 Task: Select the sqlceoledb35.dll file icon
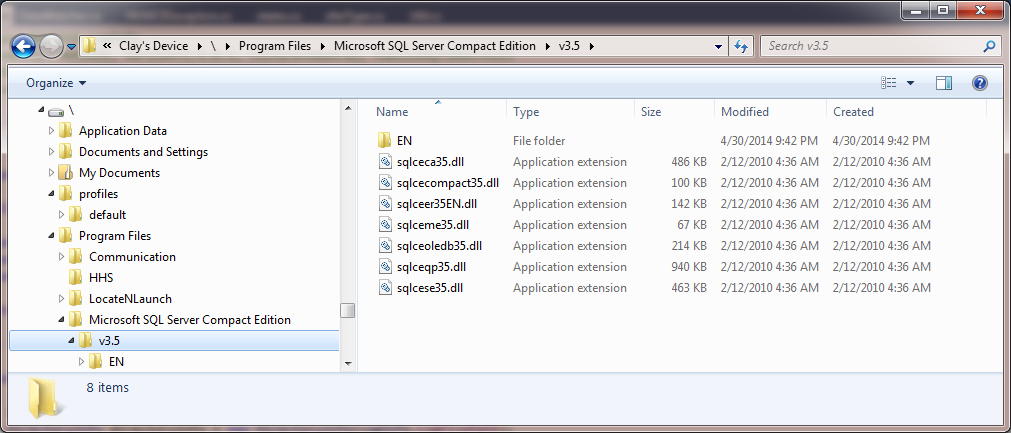385,246
